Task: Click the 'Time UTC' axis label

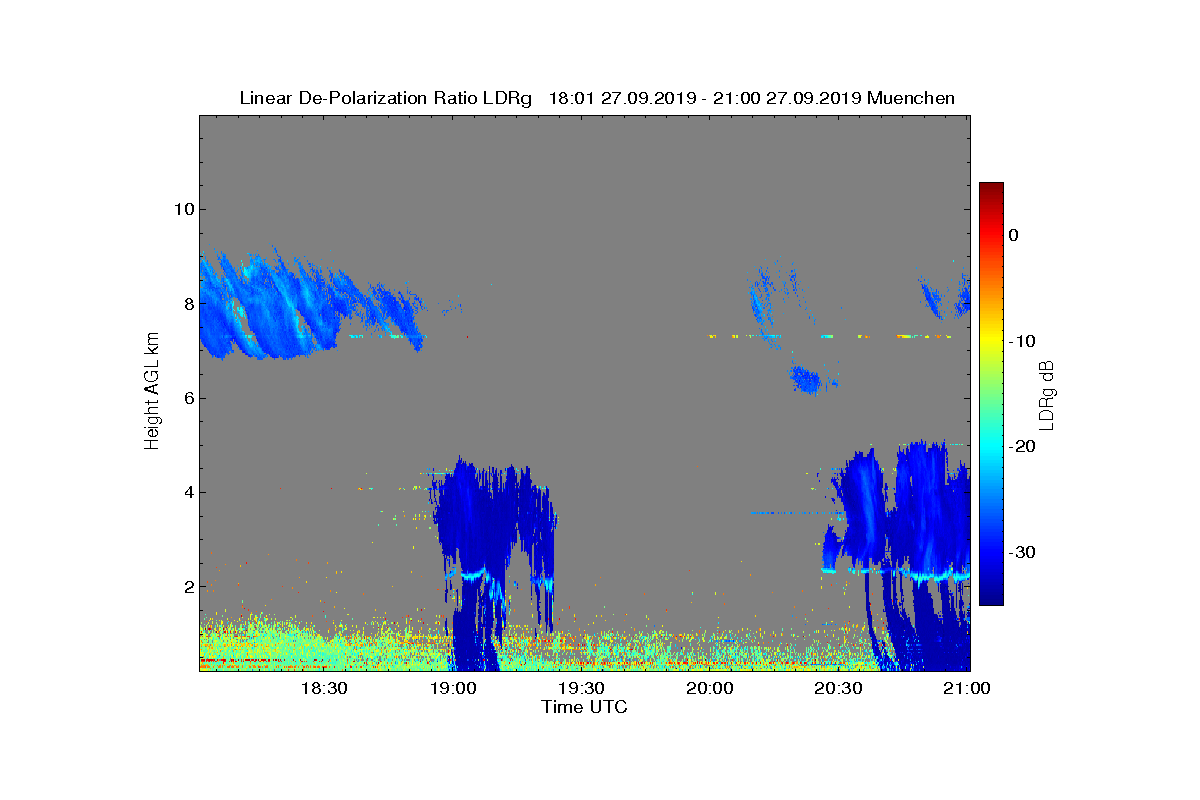Action: [x=584, y=707]
